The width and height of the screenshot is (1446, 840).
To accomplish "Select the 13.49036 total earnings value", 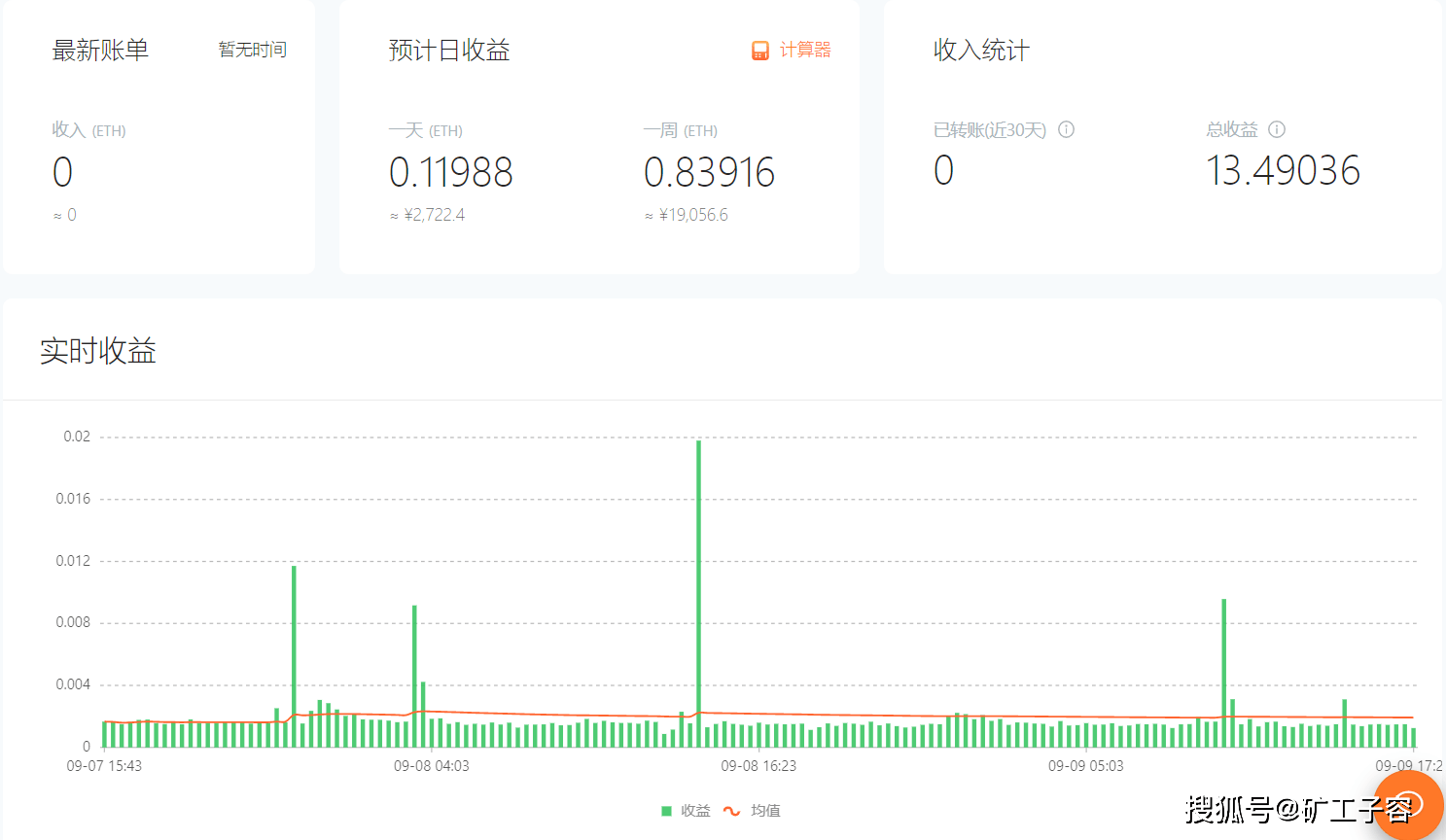I will [x=1283, y=171].
